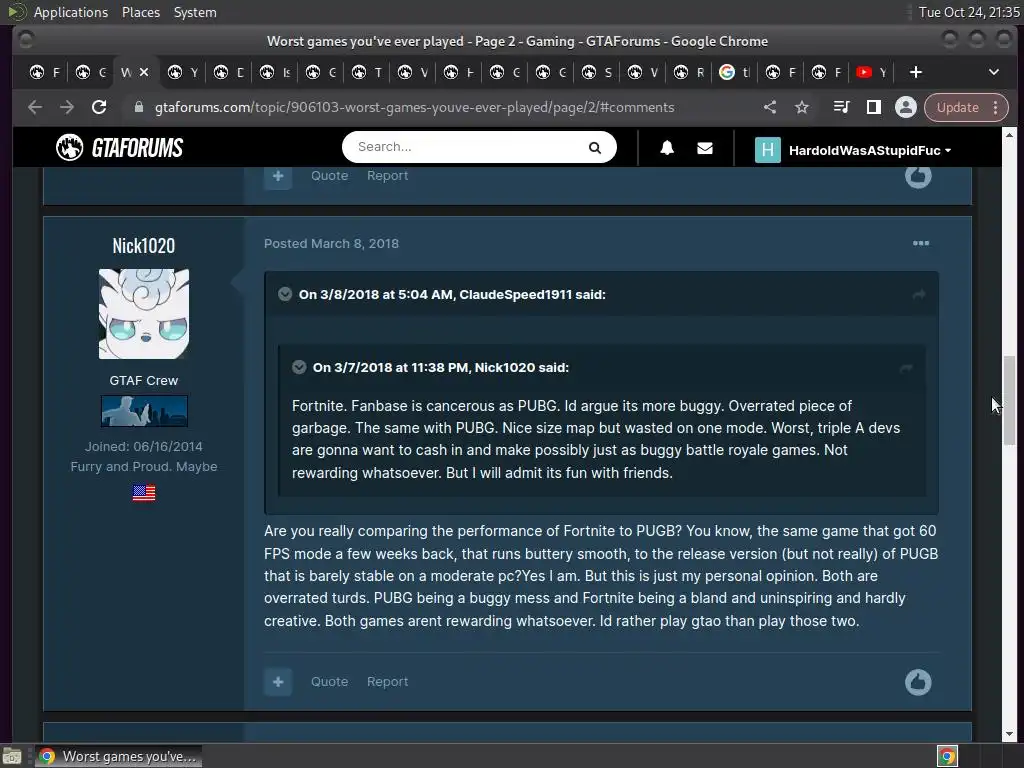1024x768 pixels.
Task: Switch to the 'R' tab
Action: tap(689, 72)
